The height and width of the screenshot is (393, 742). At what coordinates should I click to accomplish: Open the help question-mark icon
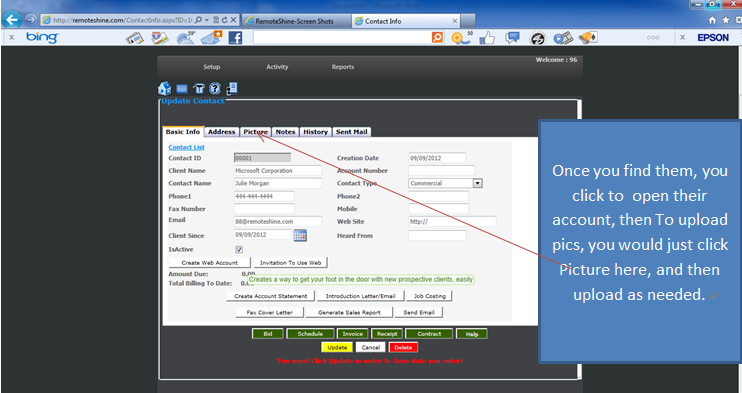[x=215, y=88]
